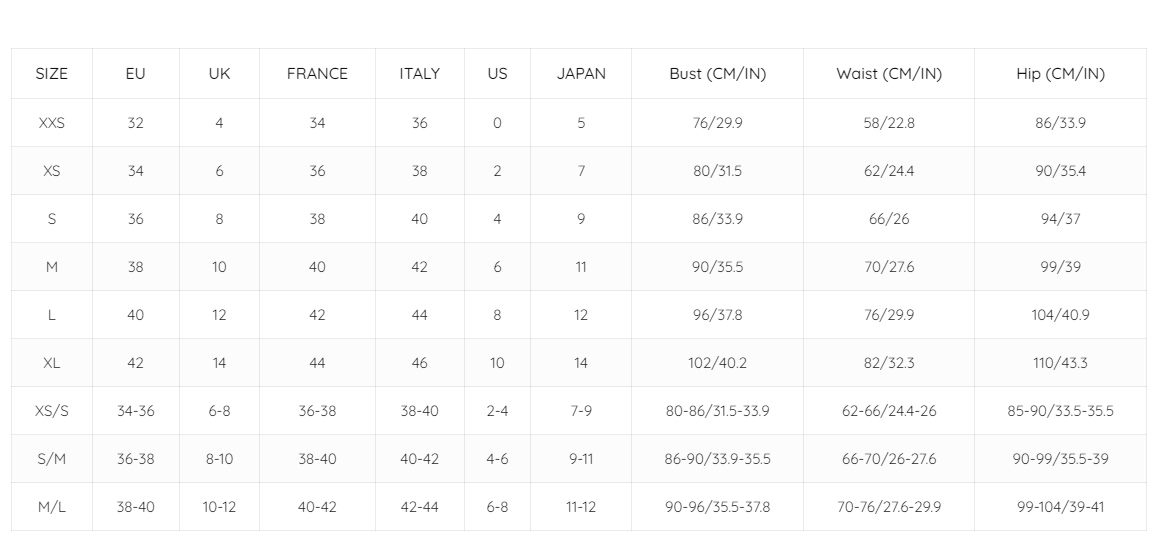Click the S/M size row label
1165x555 pixels.
point(52,459)
